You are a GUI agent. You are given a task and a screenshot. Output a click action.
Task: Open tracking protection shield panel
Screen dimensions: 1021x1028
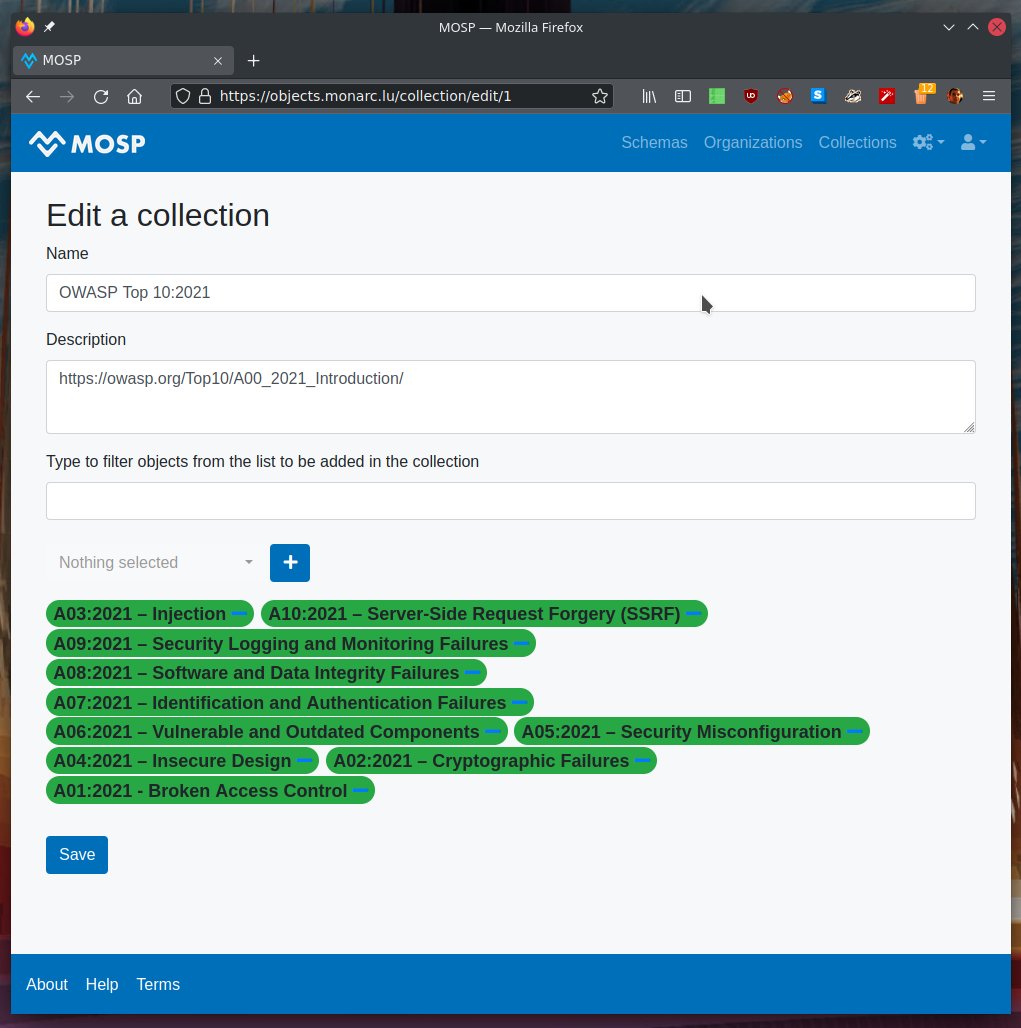183,96
